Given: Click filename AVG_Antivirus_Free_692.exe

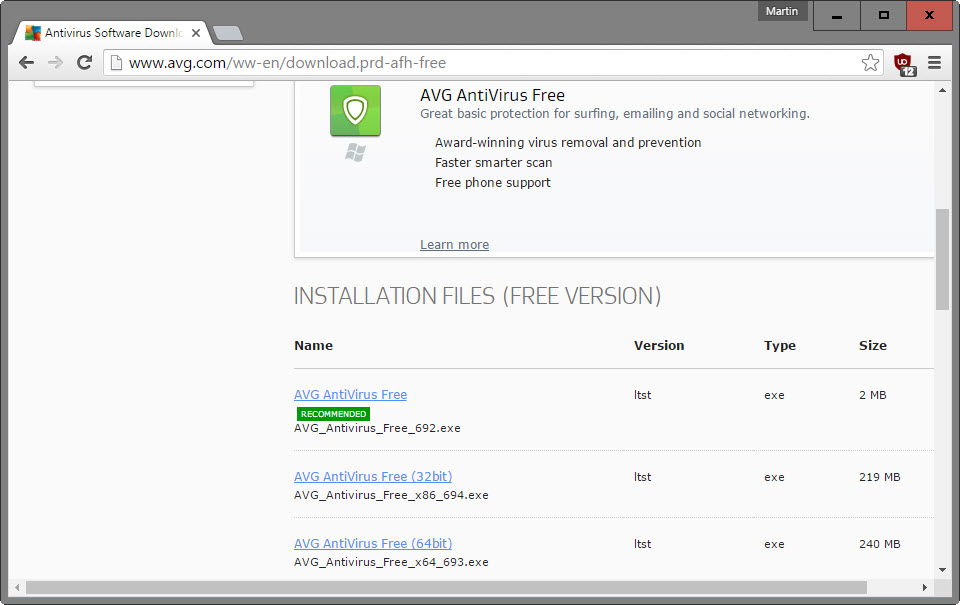Looking at the screenshot, I should pyautogui.click(x=377, y=429).
